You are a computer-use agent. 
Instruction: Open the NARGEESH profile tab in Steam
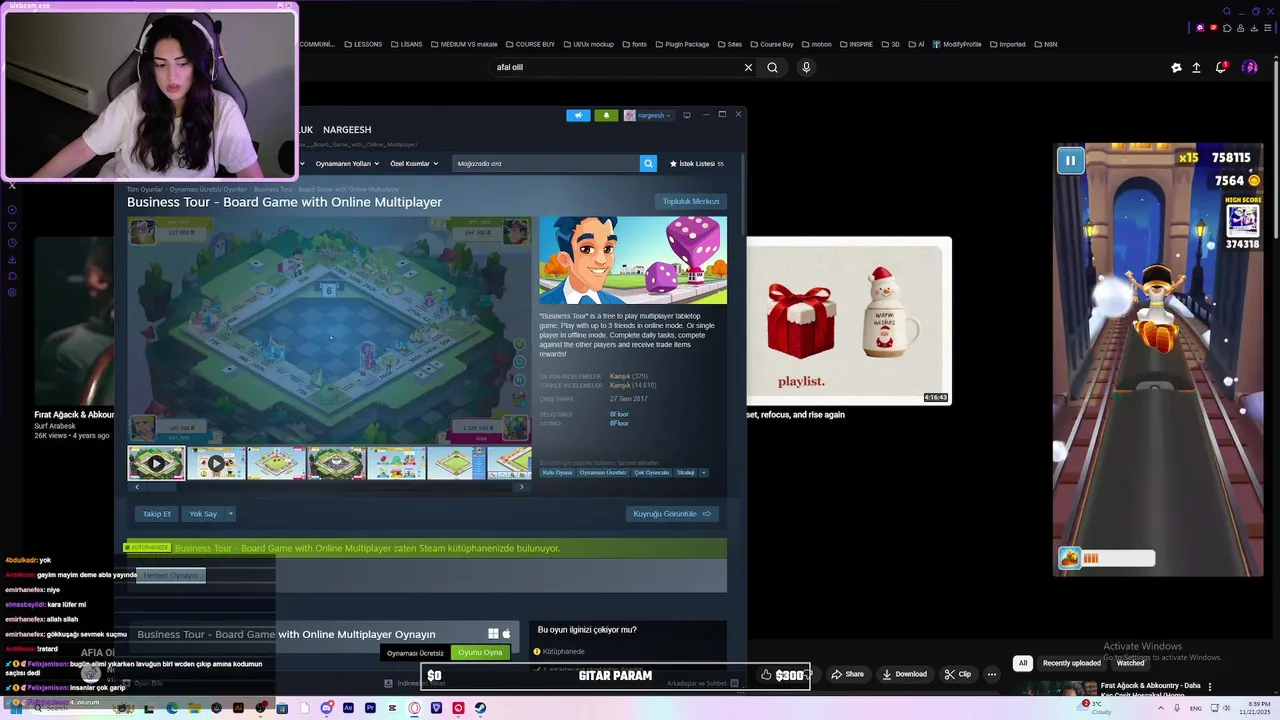click(x=347, y=130)
